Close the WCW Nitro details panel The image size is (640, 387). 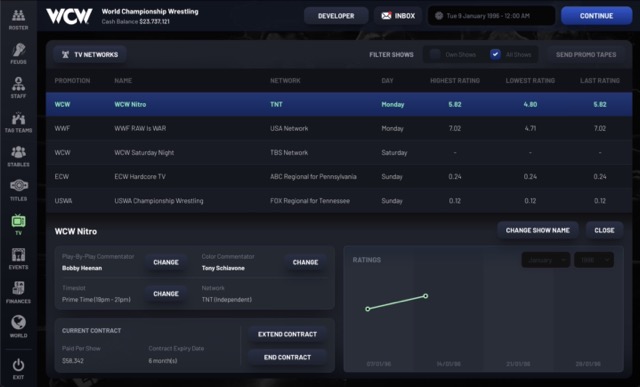tap(604, 230)
